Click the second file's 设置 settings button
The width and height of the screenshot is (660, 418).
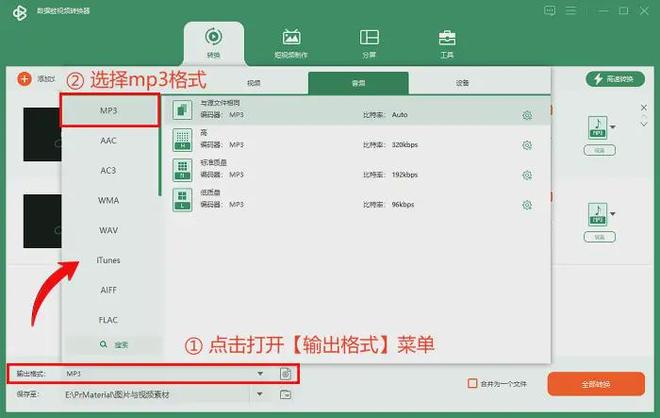coord(599,237)
